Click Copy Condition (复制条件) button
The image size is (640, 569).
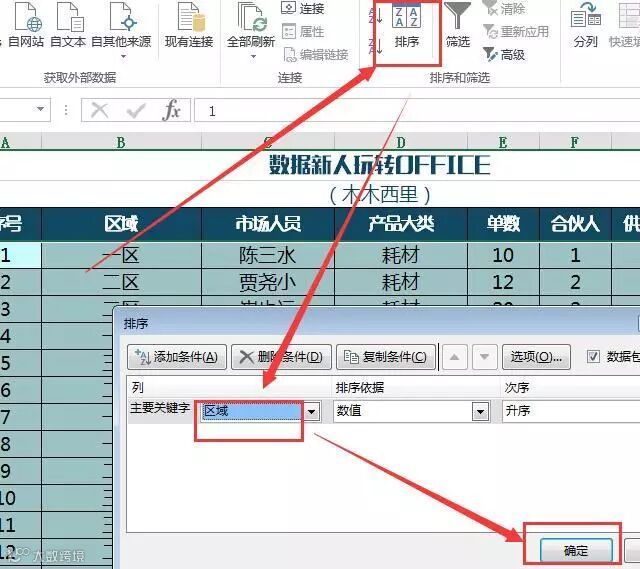(x=386, y=357)
